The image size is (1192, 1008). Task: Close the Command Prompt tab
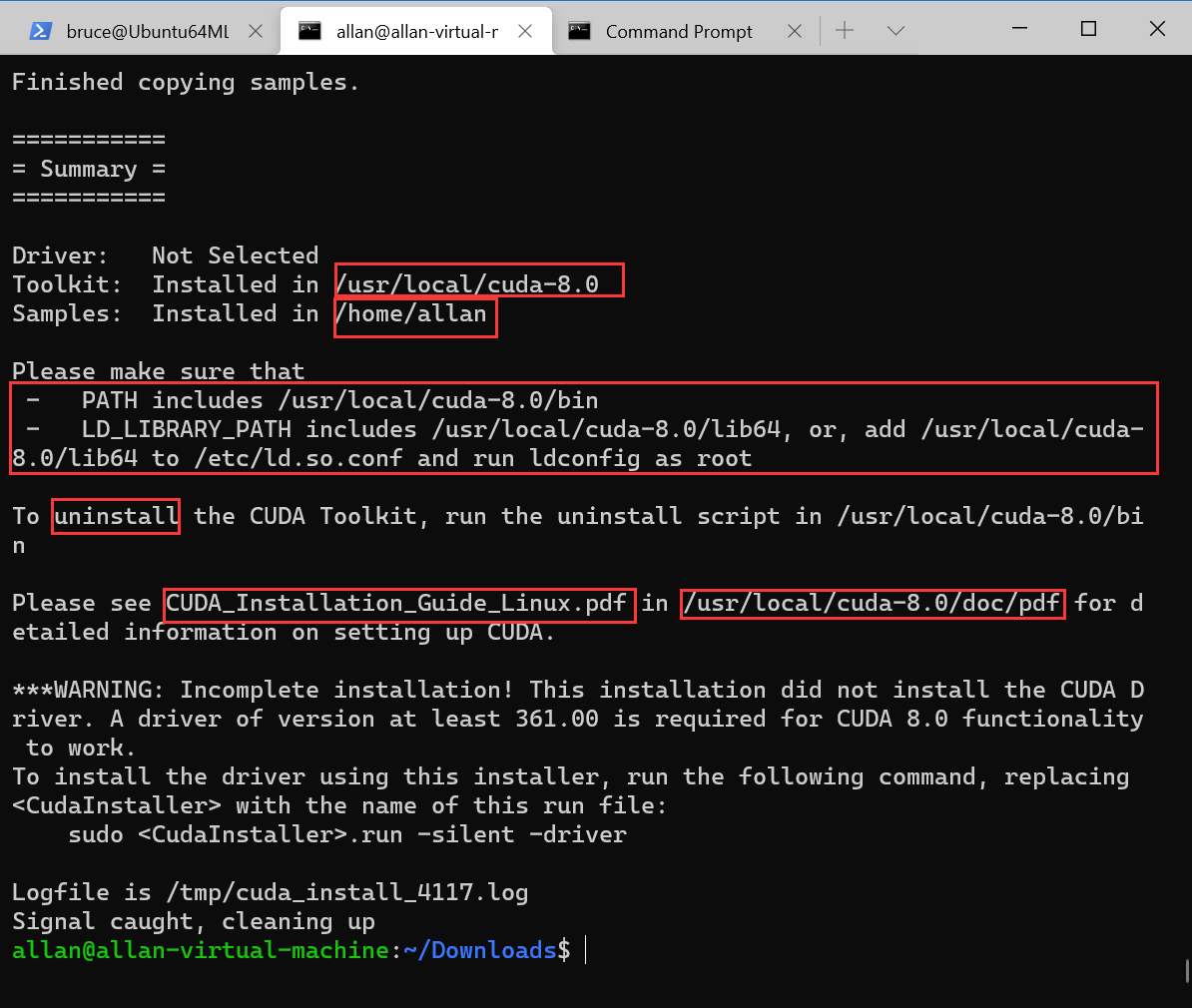point(795,31)
